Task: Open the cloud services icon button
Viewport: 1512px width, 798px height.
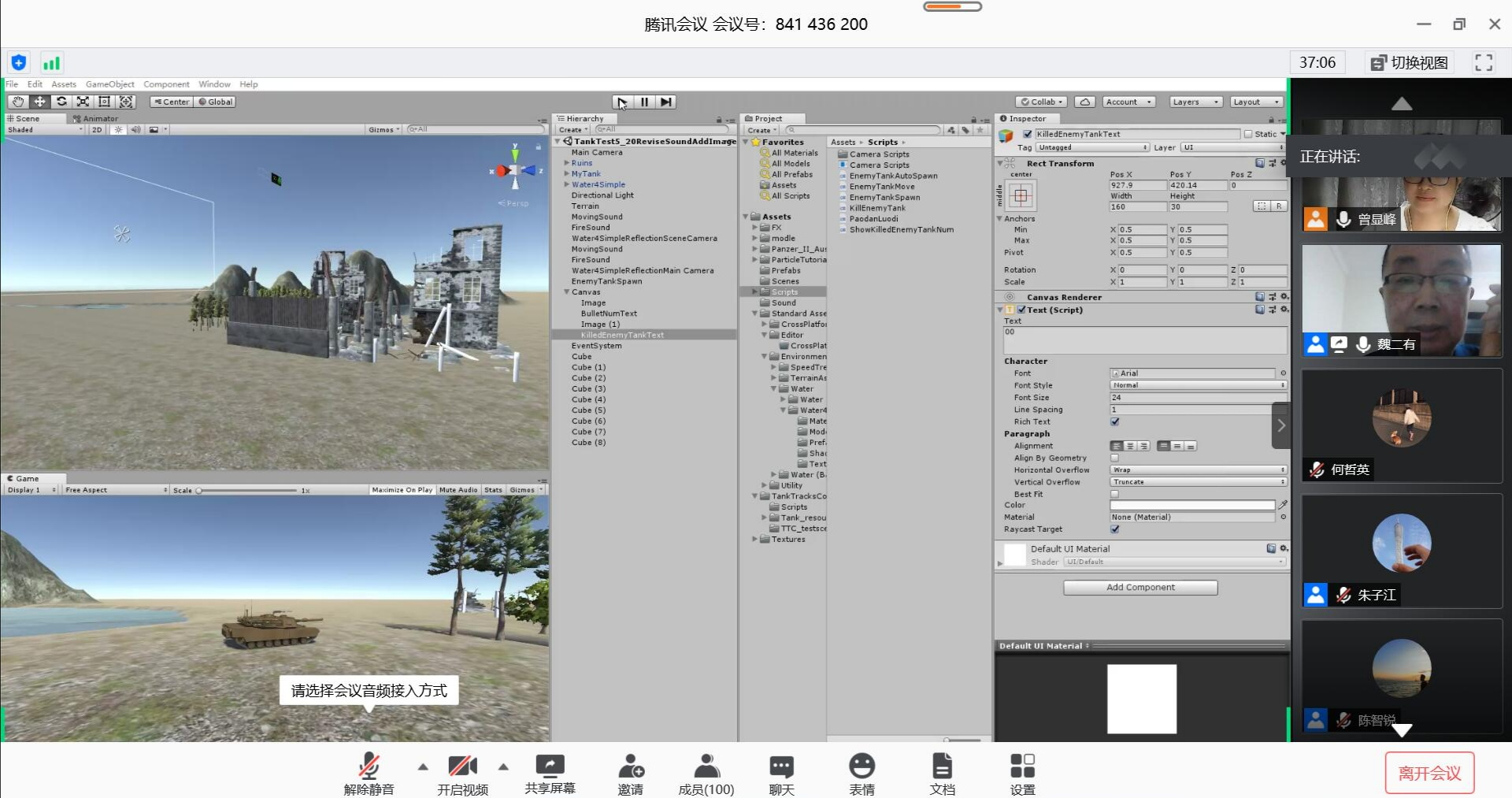Action: (x=1085, y=102)
